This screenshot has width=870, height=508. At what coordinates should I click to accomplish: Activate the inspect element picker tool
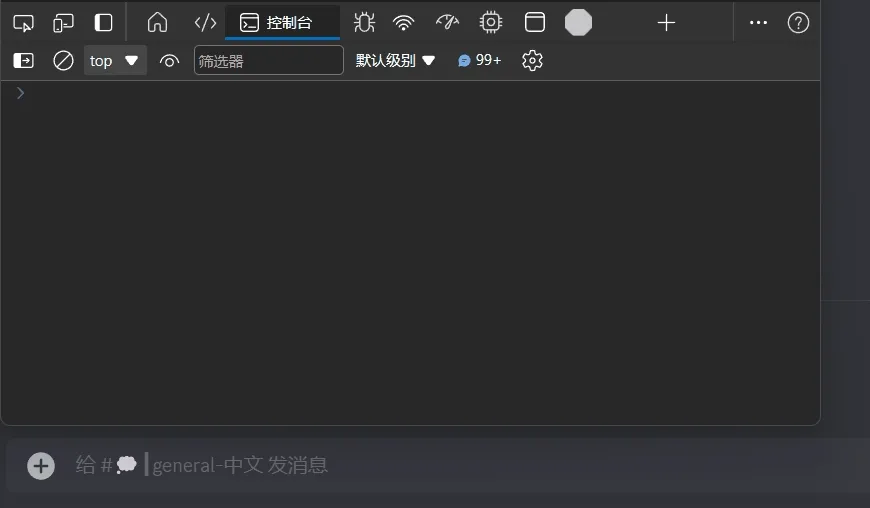point(23,22)
